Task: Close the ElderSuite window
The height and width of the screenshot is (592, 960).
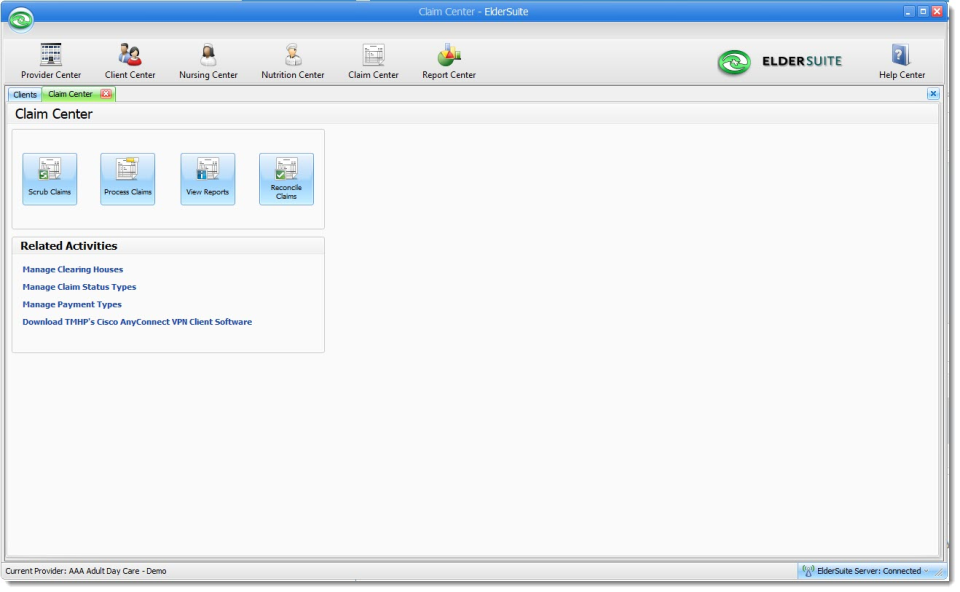Action: pos(937,12)
